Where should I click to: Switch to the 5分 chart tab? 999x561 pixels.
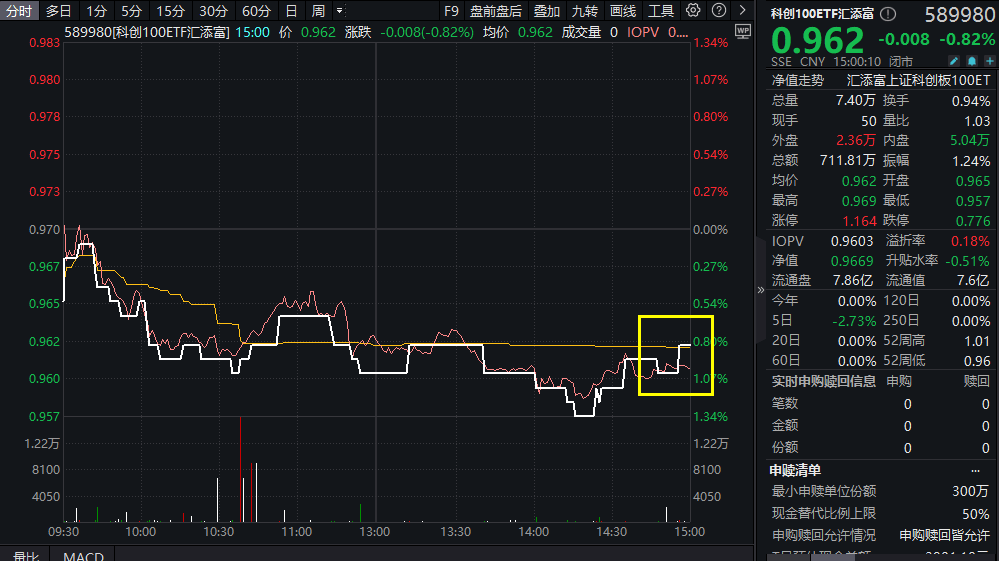131,11
